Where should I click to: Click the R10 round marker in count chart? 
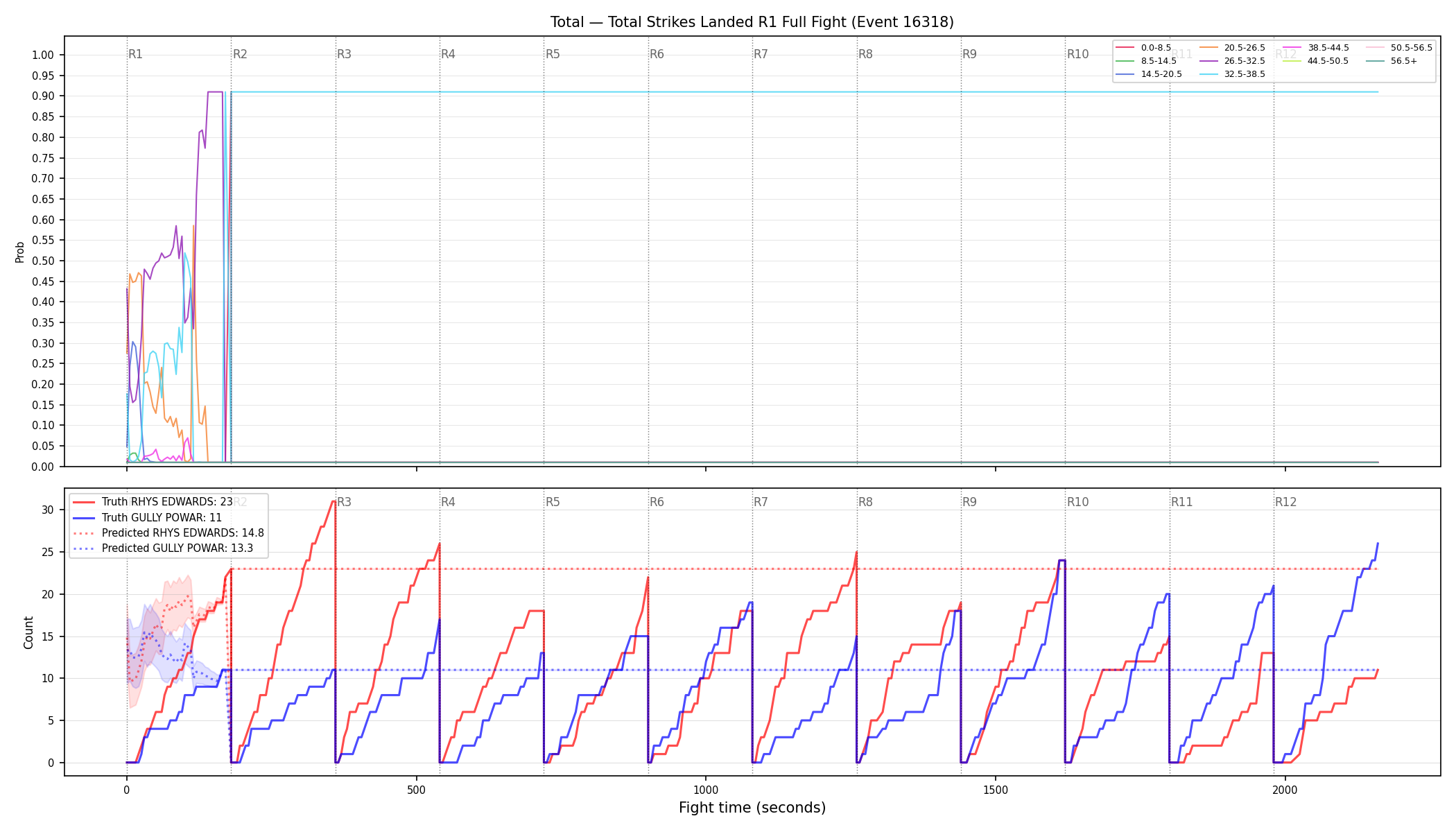[1077, 502]
